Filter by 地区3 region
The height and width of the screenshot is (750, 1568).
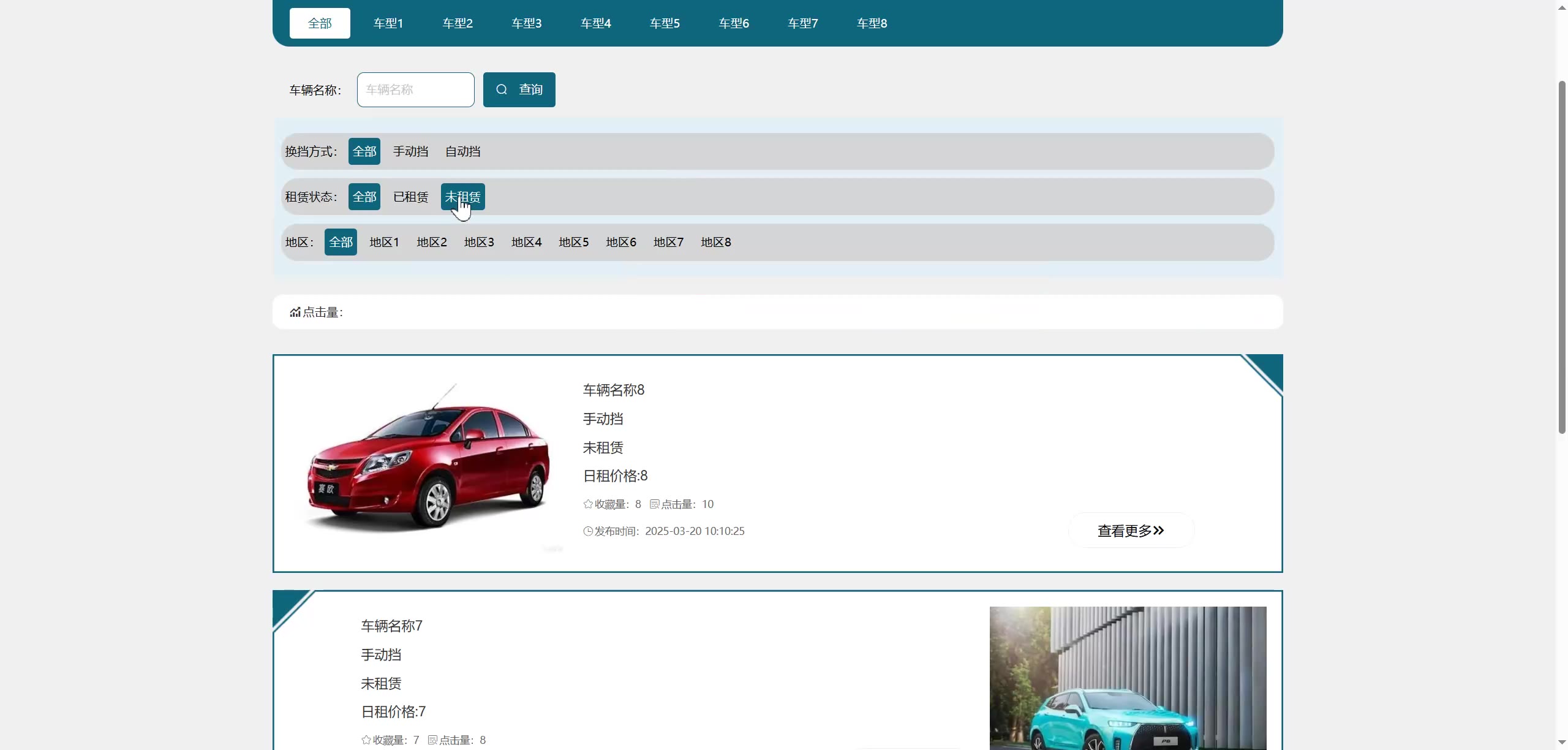pyautogui.click(x=479, y=242)
